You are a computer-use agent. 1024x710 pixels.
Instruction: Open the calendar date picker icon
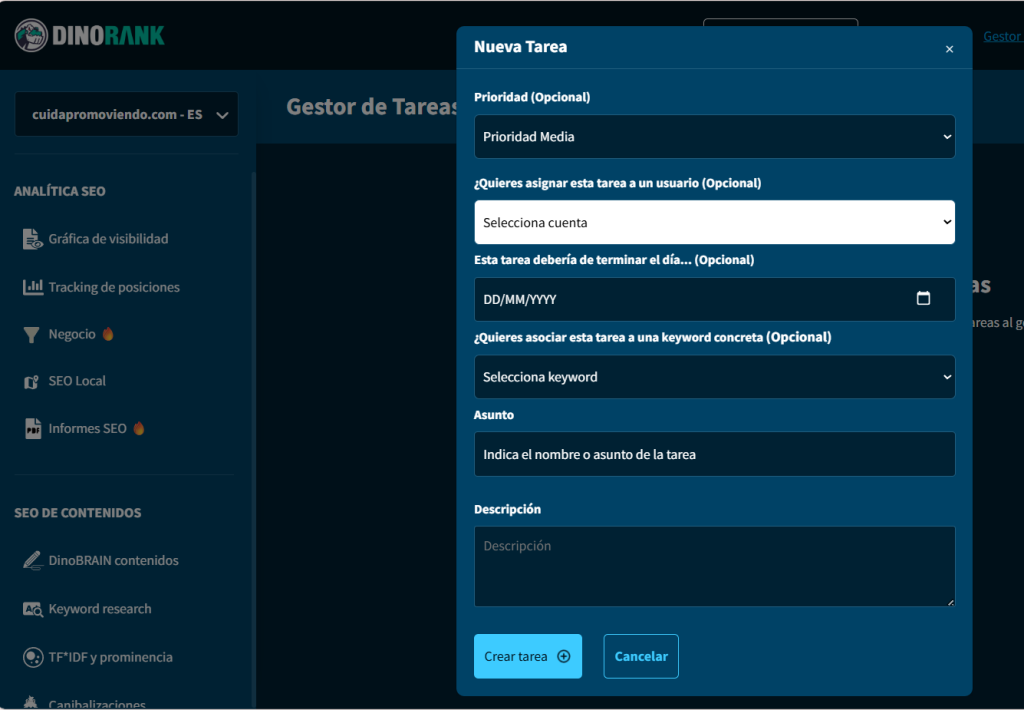pyautogui.click(x=923, y=299)
